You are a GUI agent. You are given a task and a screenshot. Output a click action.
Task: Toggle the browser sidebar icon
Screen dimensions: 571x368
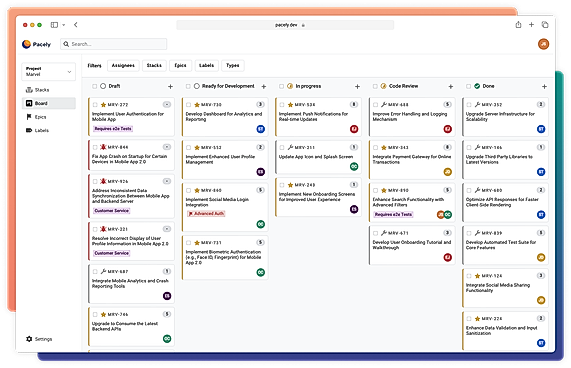tap(54, 25)
